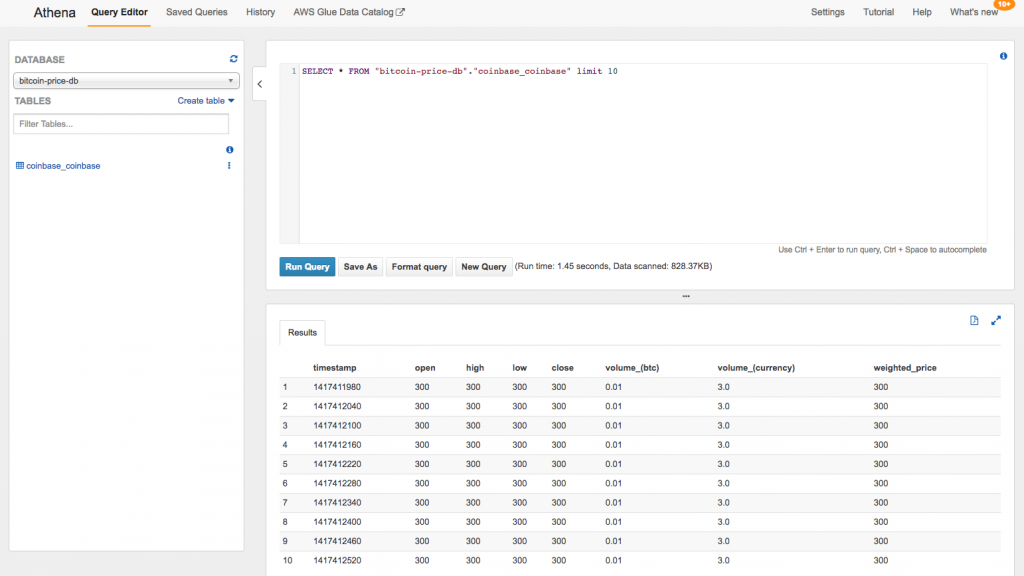The height and width of the screenshot is (576, 1024).
Task: Start a New Query
Action: coord(483,267)
